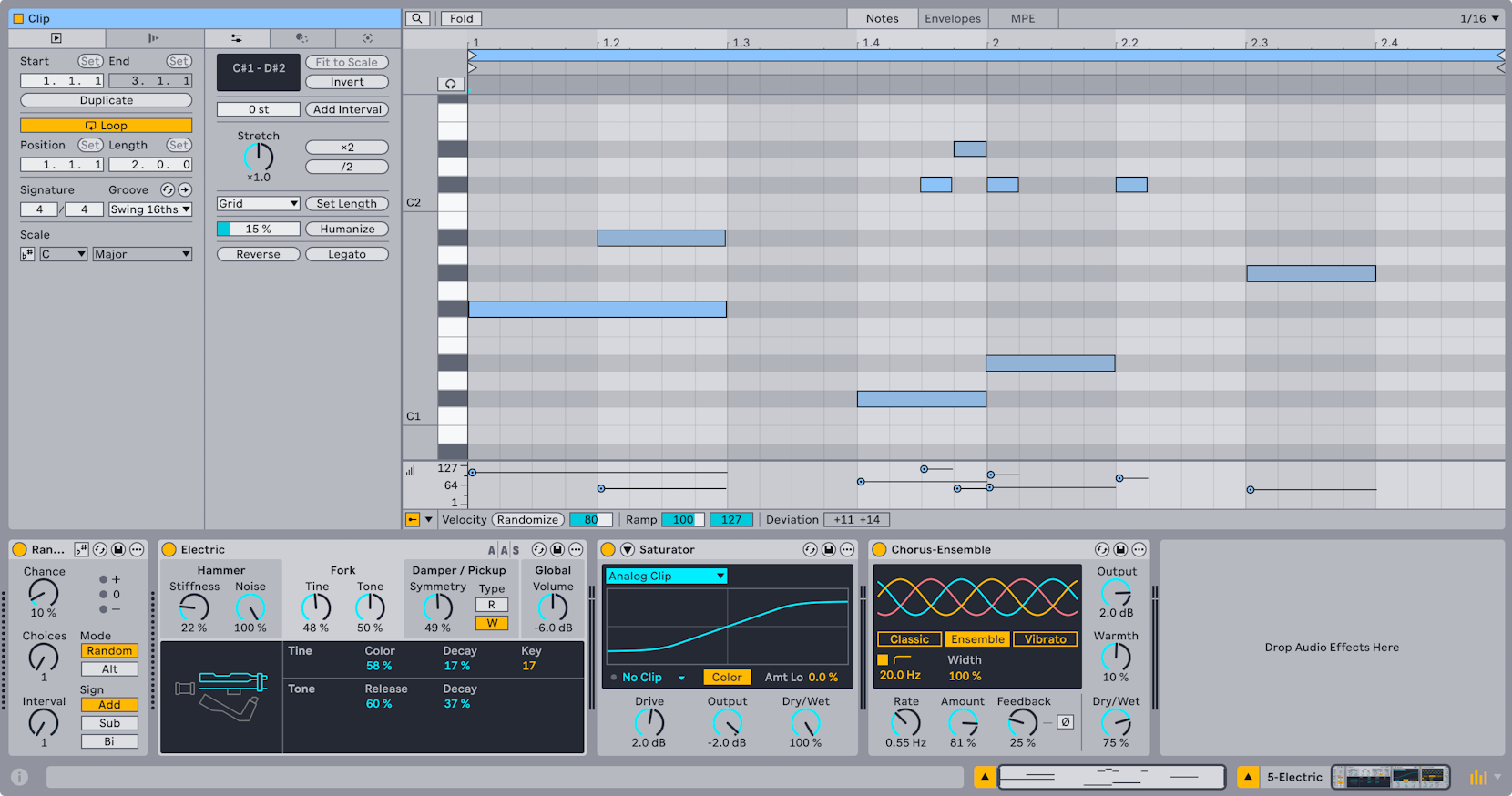Open the Major scale type dropdown

142,254
